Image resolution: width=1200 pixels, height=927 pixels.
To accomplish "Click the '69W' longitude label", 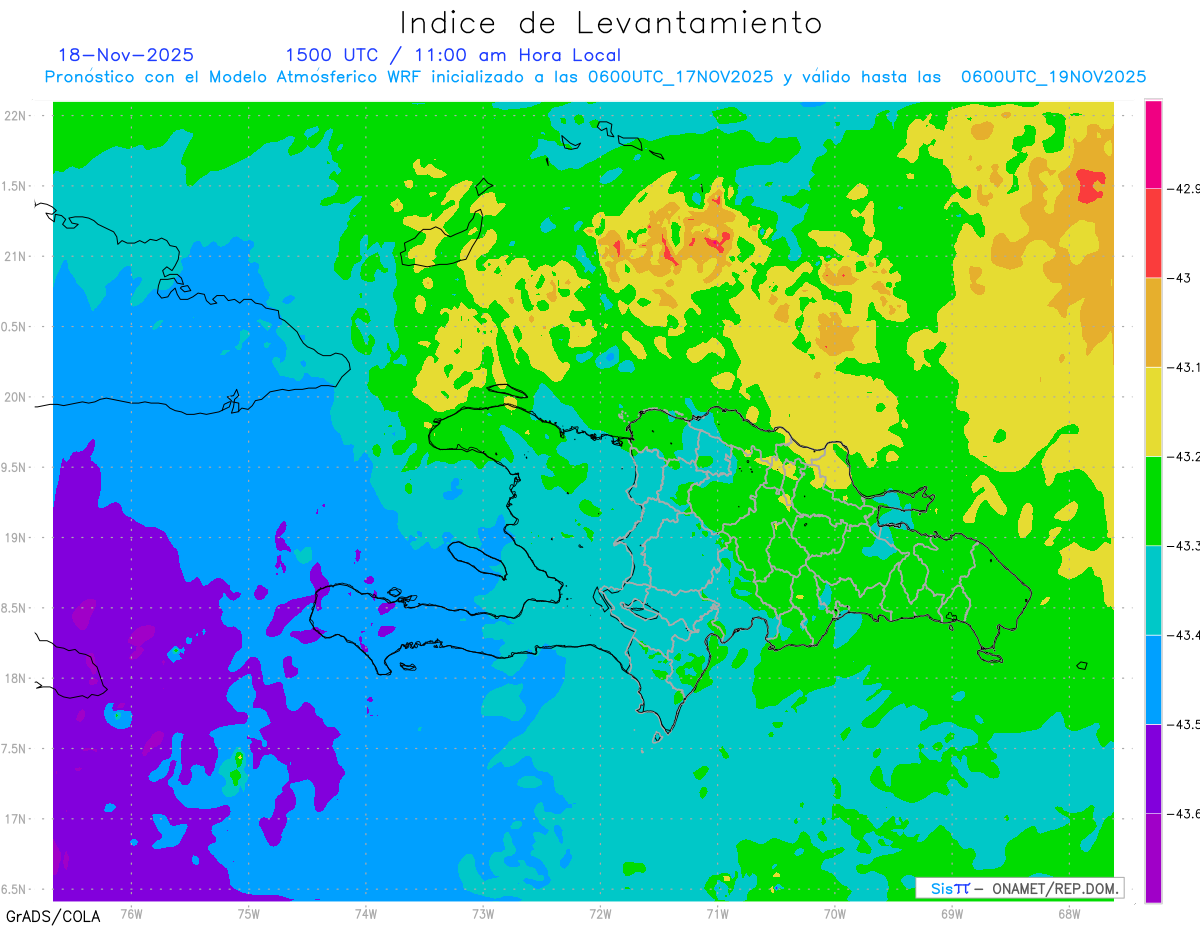I will click(951, 913).
